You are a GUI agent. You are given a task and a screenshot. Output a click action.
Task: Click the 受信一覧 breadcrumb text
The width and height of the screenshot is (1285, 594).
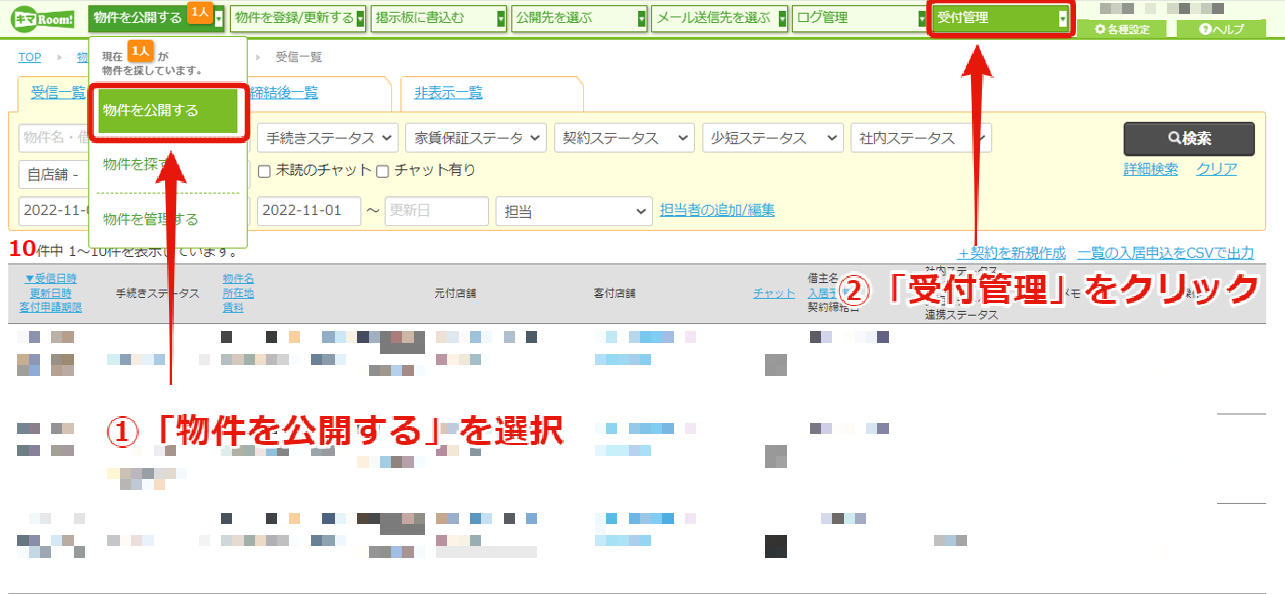point(299,57)
